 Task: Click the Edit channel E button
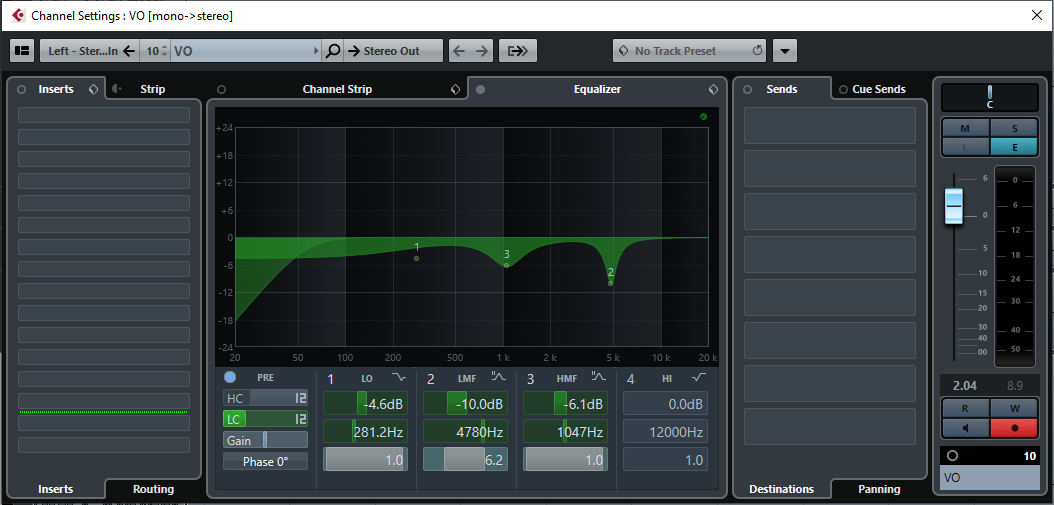[x=1014, y=146]
